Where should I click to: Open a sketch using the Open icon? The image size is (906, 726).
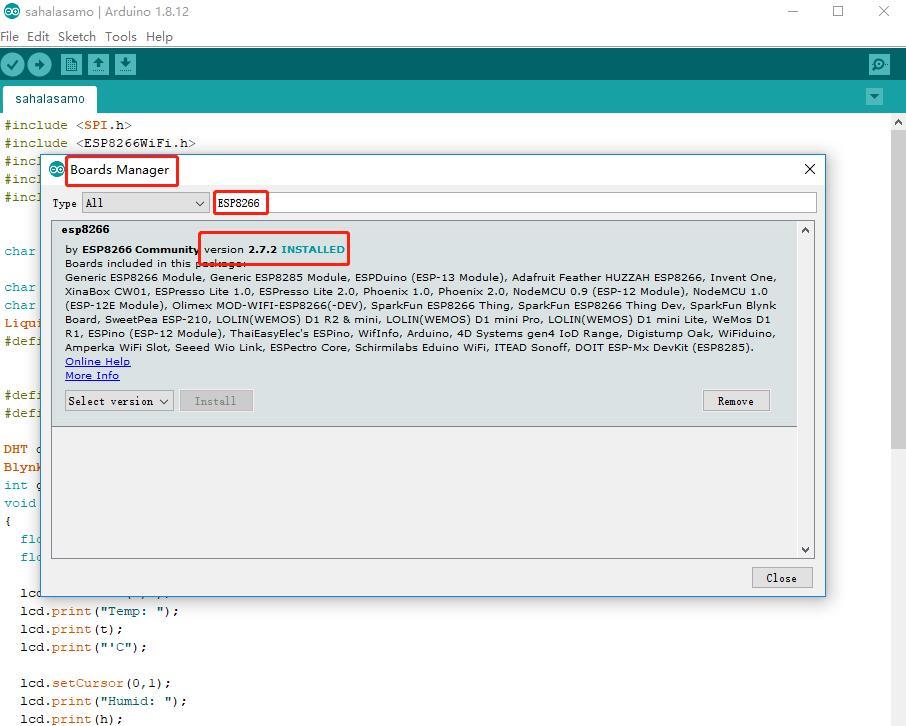click(x=98, y=64)
